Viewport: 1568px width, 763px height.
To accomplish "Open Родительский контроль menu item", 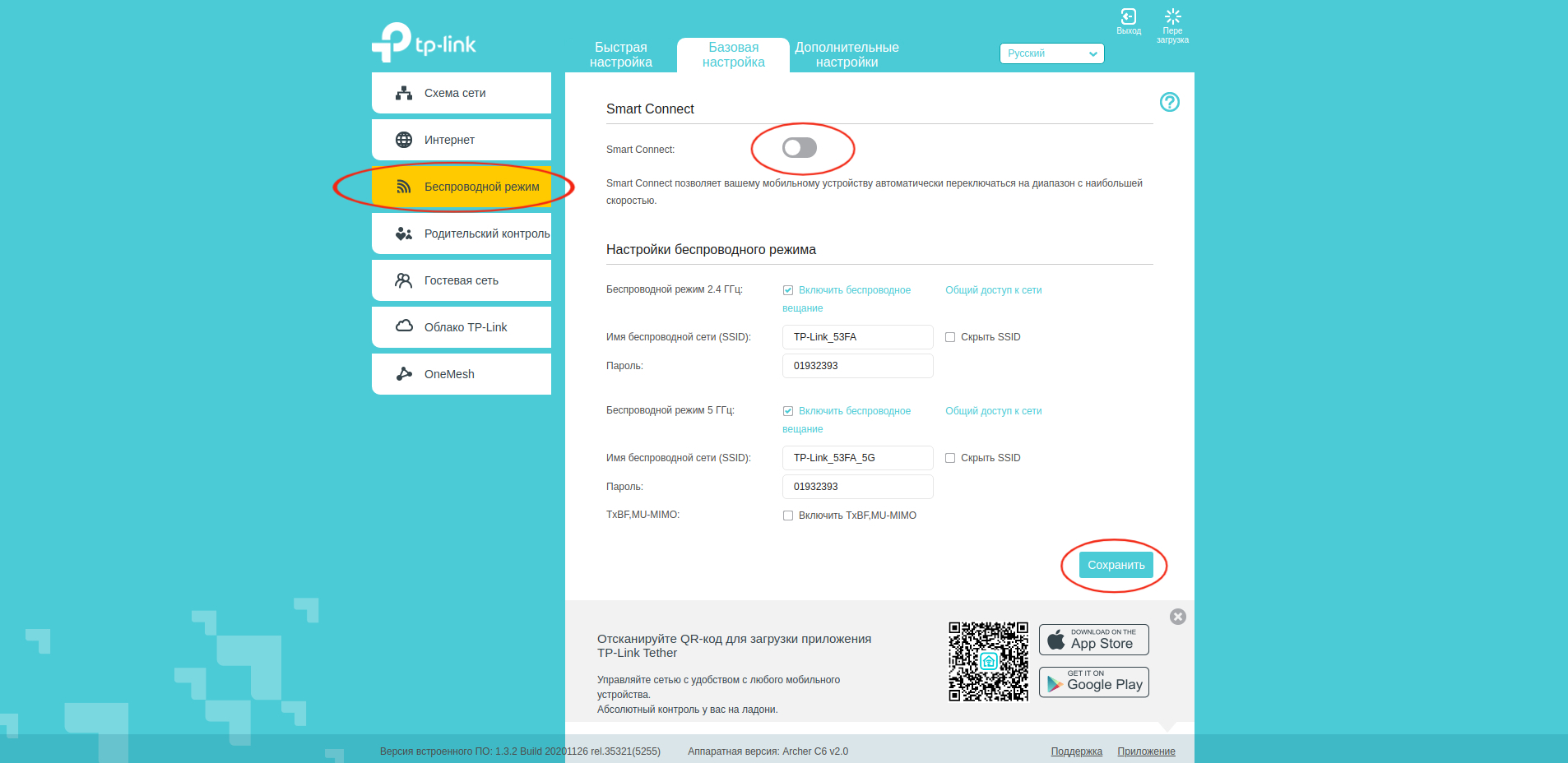I will pos(462,234).
